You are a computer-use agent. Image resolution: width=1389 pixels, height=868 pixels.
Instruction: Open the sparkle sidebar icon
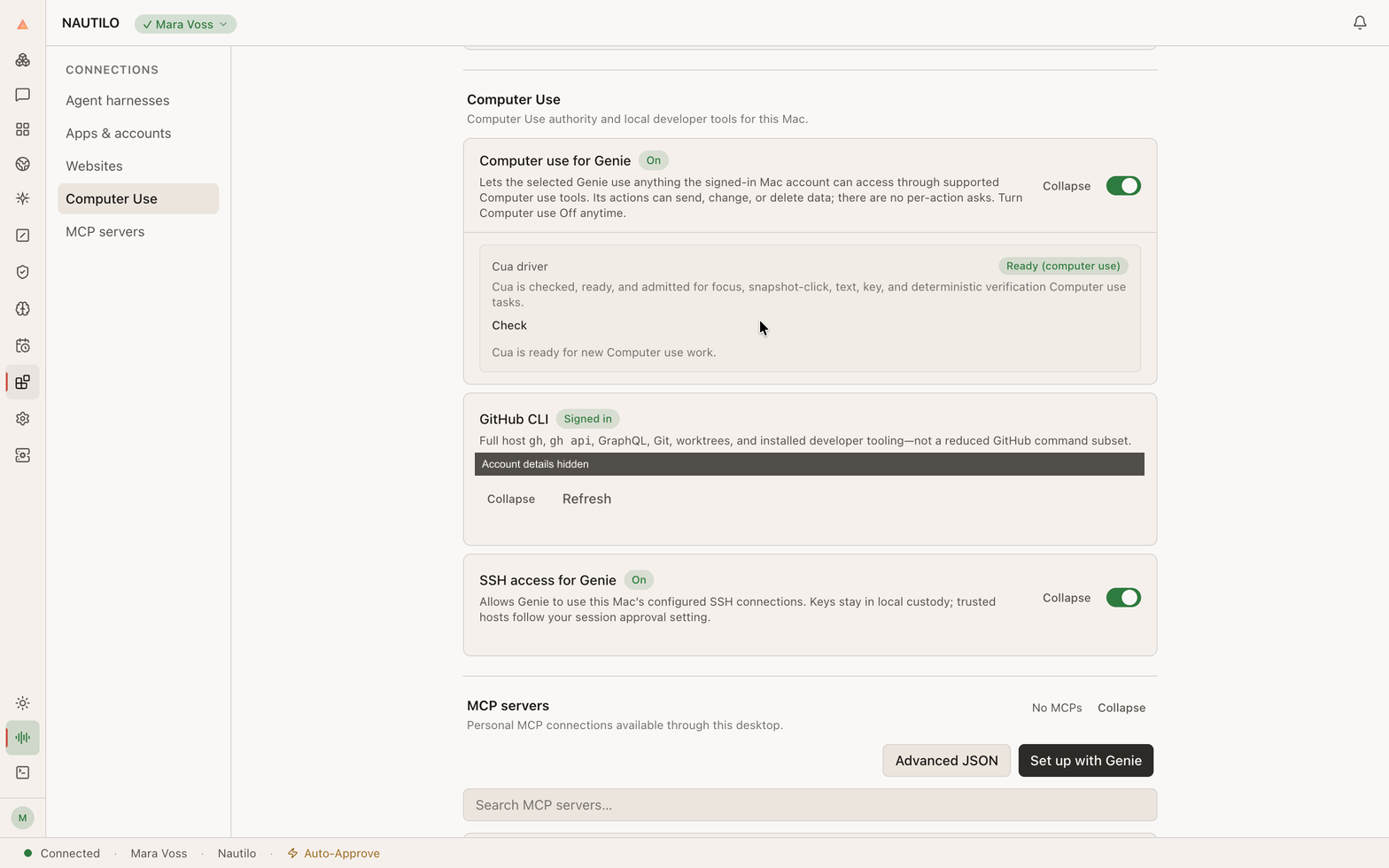click(23, 198)
